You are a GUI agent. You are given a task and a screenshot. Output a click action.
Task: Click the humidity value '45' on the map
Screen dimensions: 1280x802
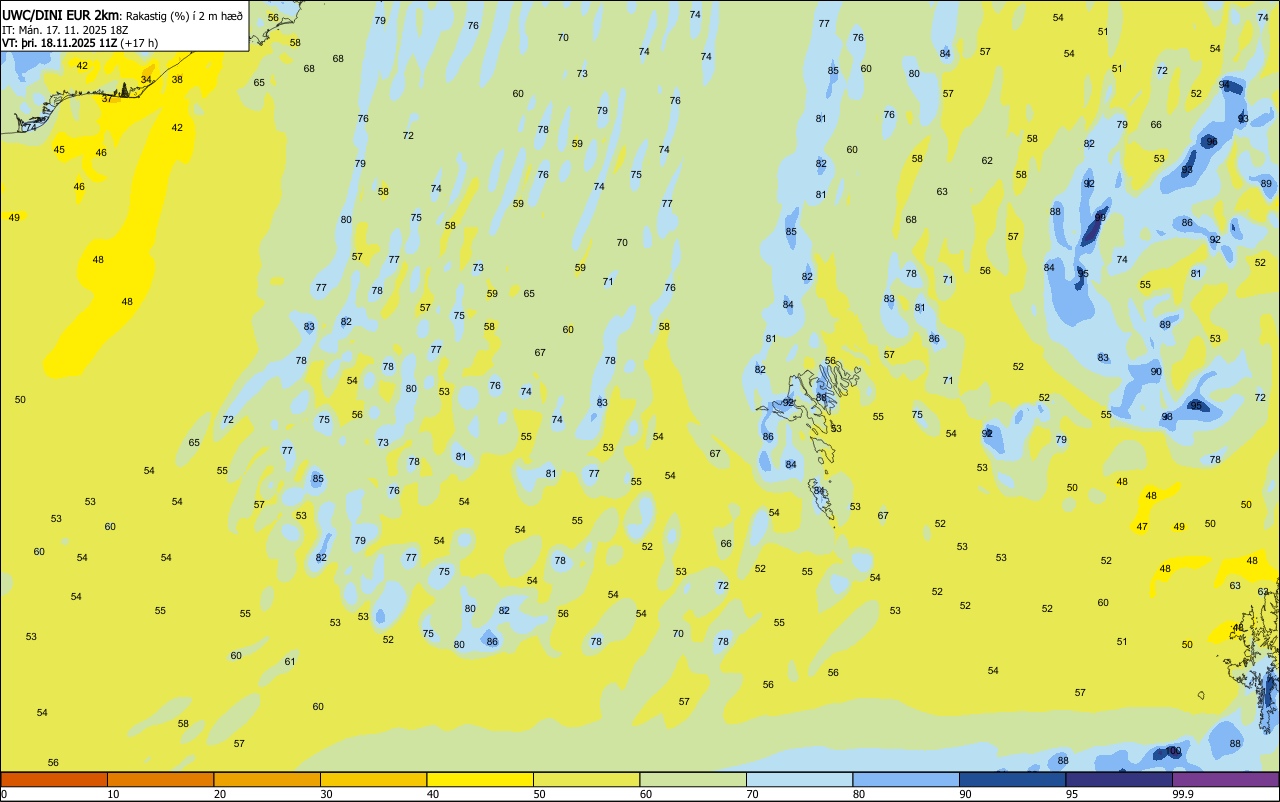[59, 149]
